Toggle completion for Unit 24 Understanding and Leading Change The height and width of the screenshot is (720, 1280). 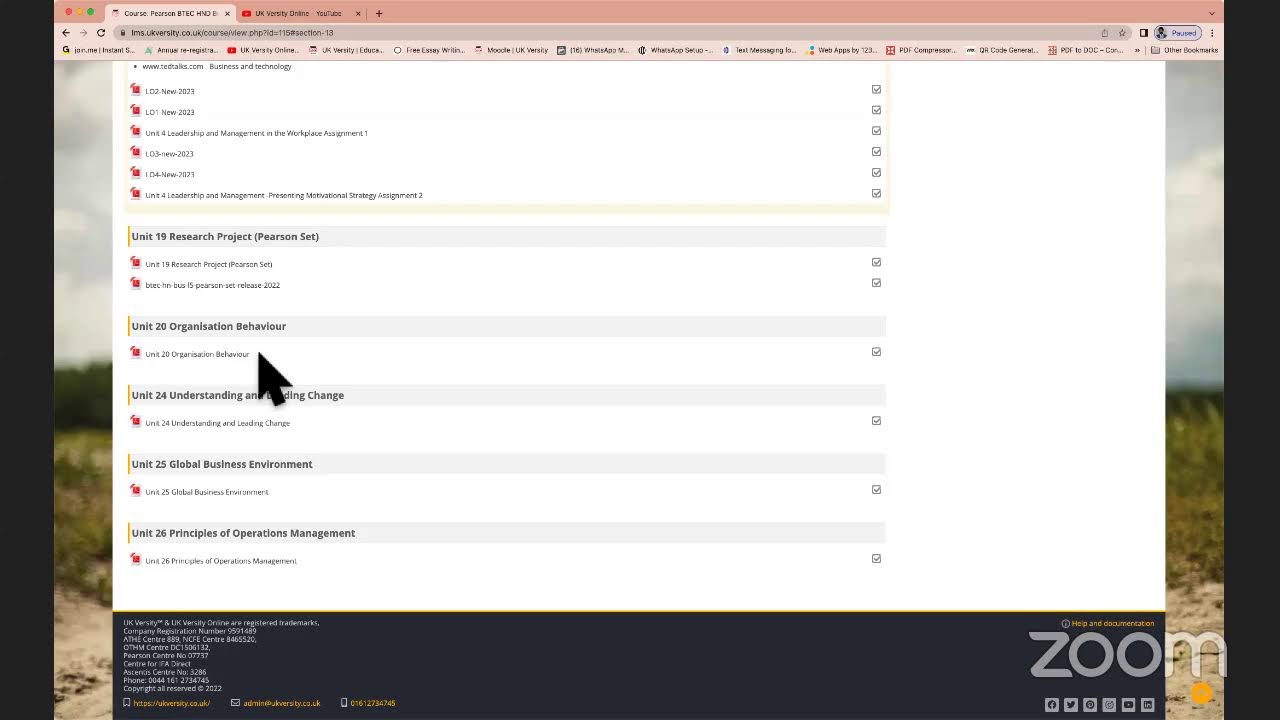pos(876,421)
